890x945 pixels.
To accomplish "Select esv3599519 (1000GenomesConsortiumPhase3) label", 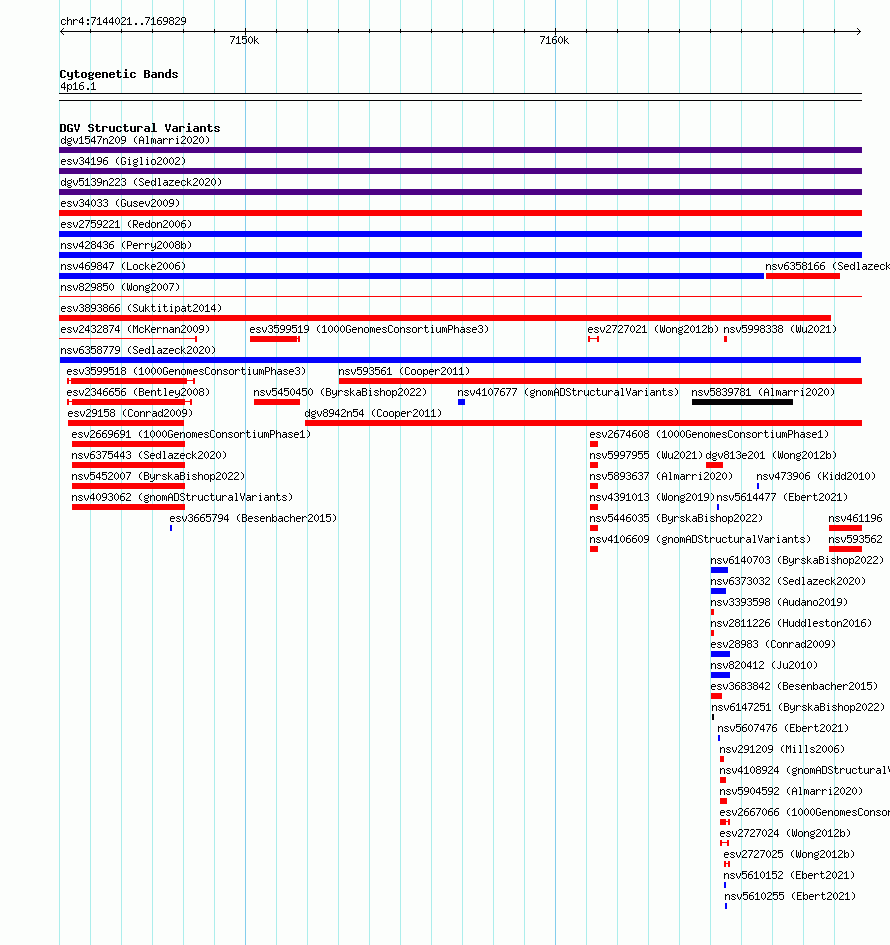I will tap(369, 330).
